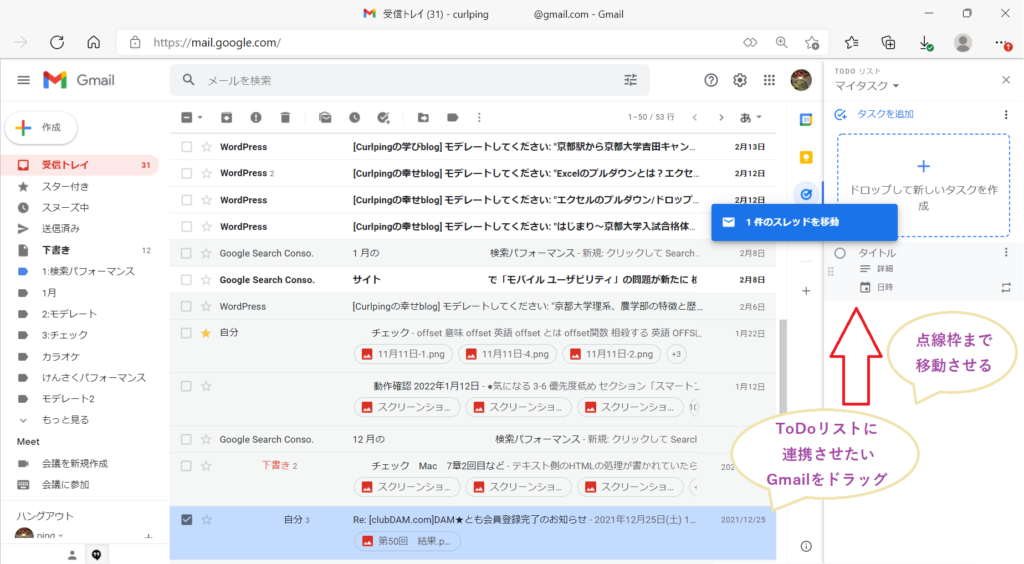This screenshot has height=564, width=1024.
Task: Open スヌーズ中 folder
Action: pos(80,208)
